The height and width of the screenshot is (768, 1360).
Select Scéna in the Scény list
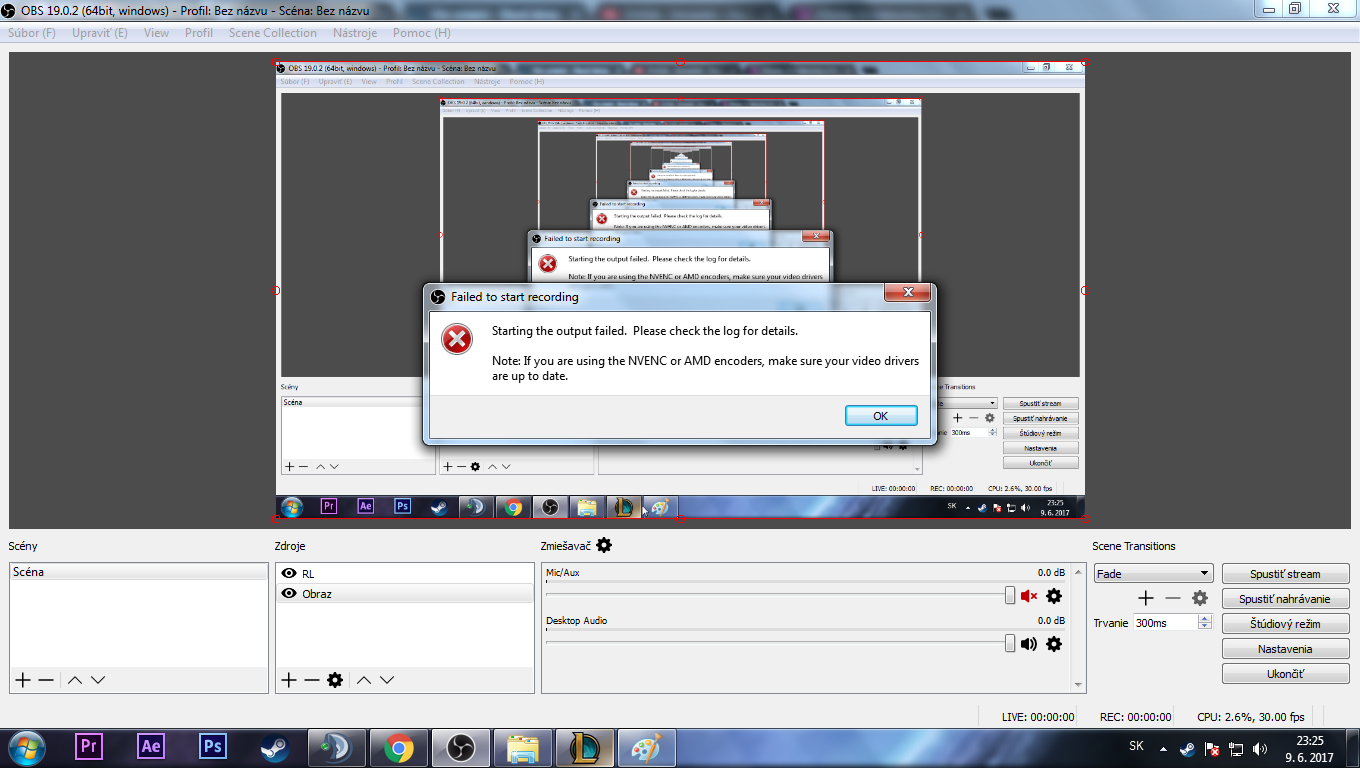click(x=139, y=572)
